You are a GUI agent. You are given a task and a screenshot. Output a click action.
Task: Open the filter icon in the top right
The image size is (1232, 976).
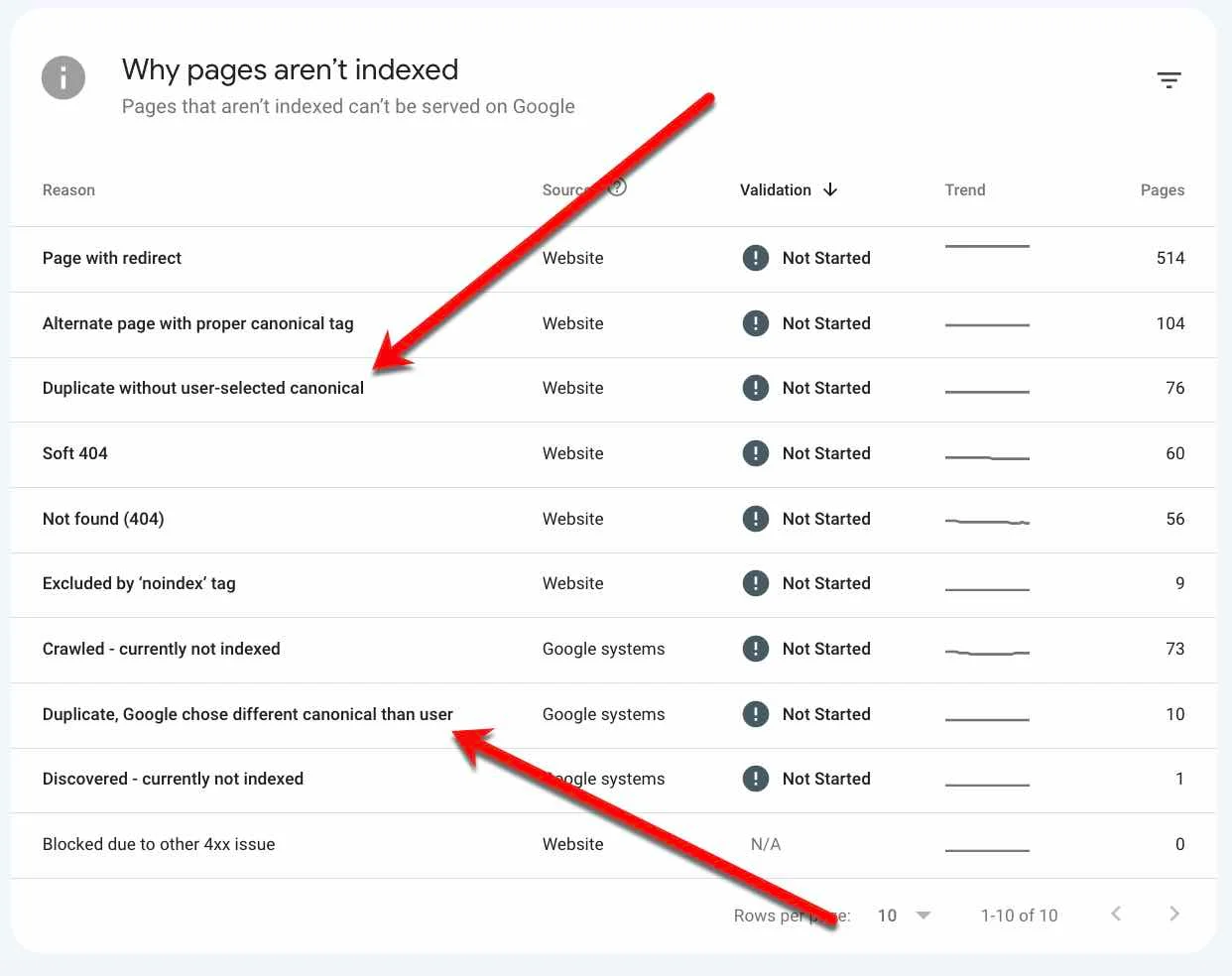1170,79
